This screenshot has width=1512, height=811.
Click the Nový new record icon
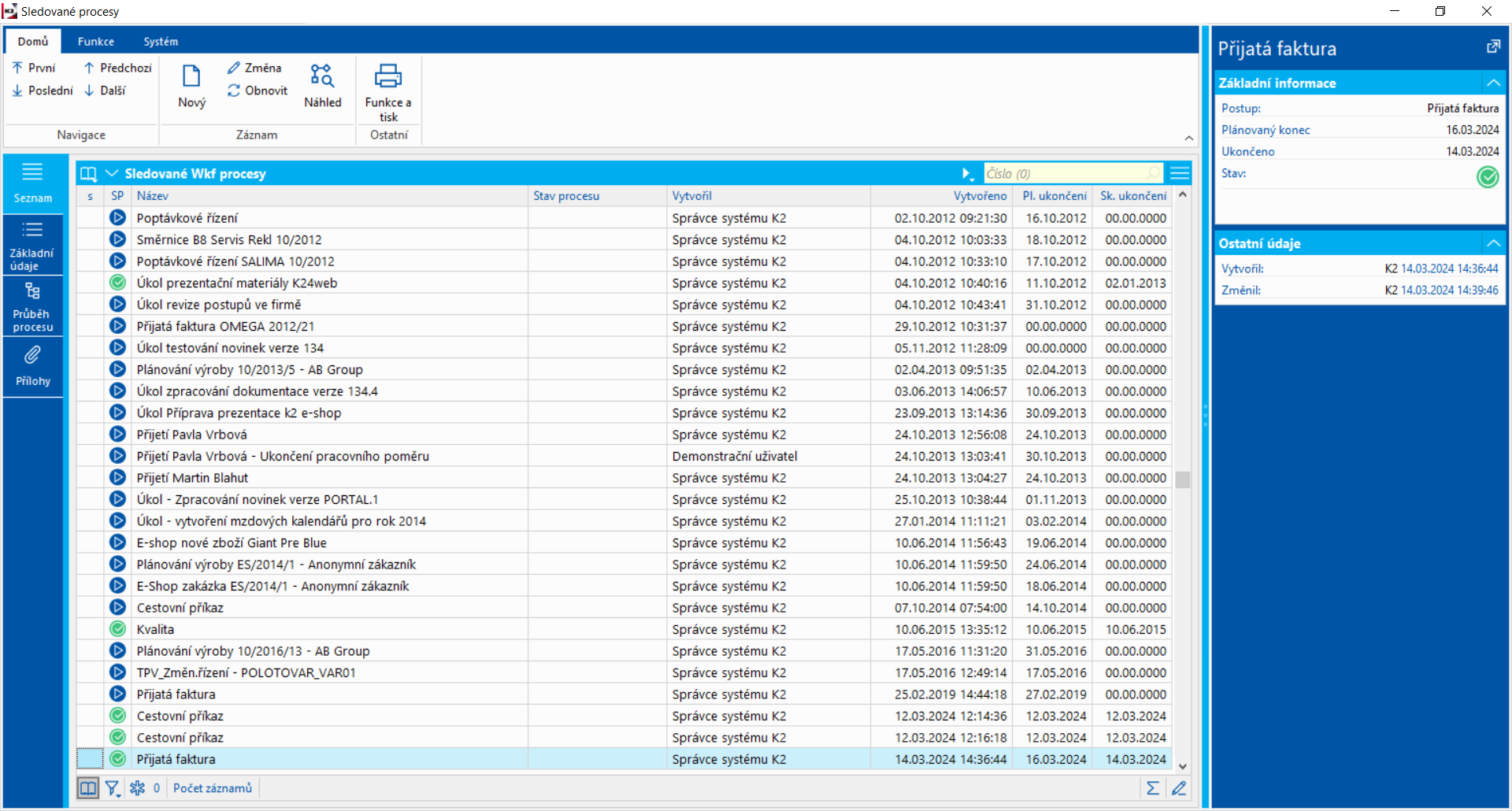click(191, 77)
